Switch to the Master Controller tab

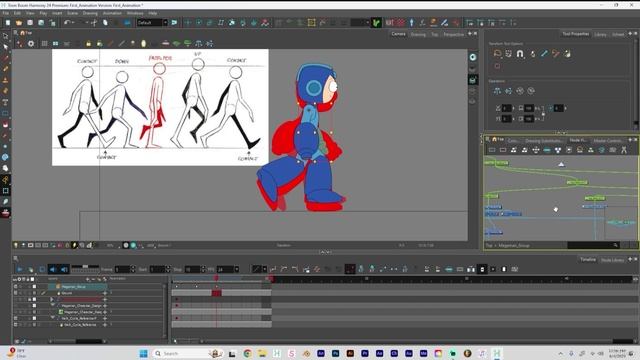[x=608, y=140]
